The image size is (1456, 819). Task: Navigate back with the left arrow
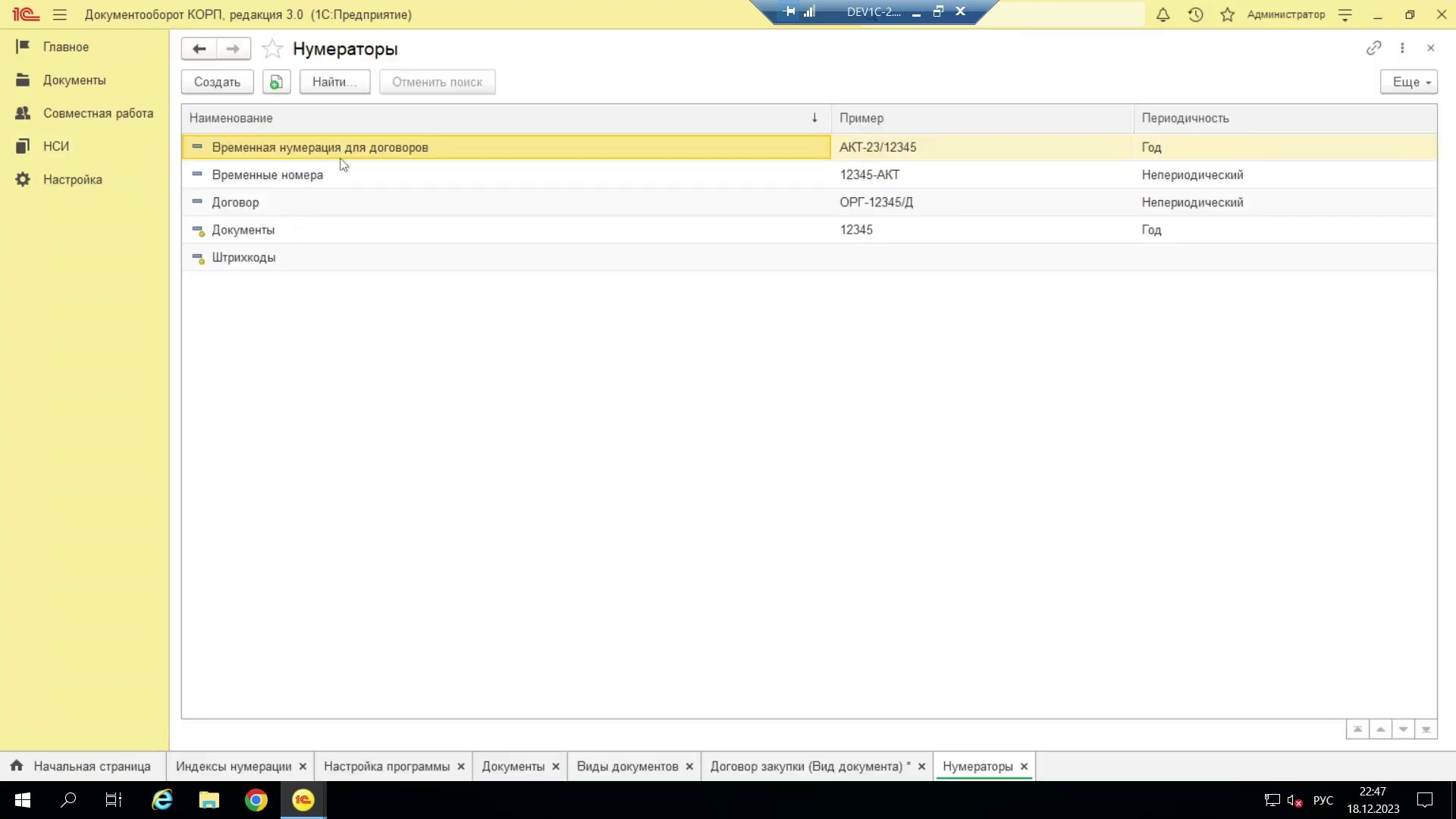point(199,49)
